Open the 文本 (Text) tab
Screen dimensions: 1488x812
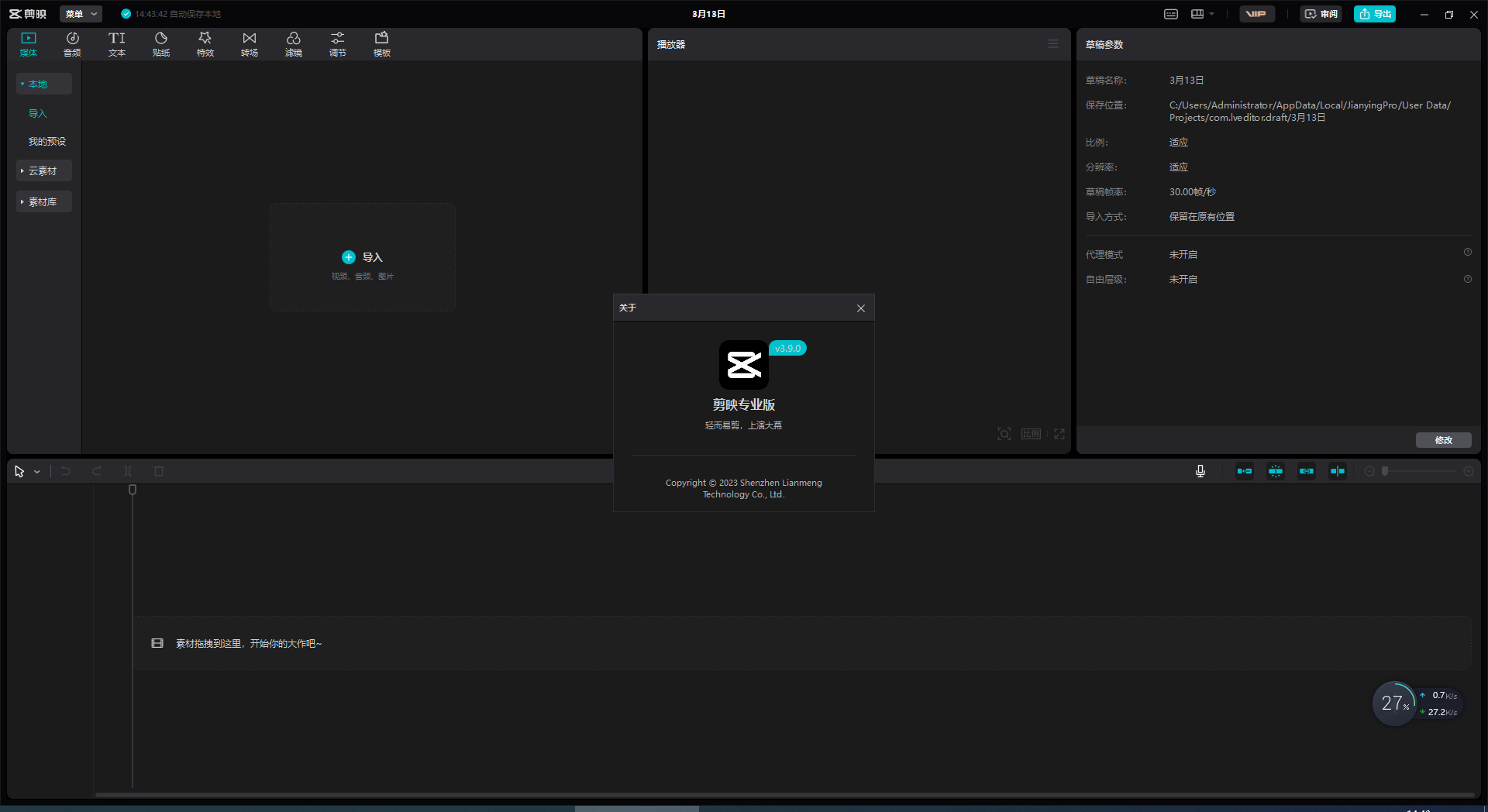(117, 44)
